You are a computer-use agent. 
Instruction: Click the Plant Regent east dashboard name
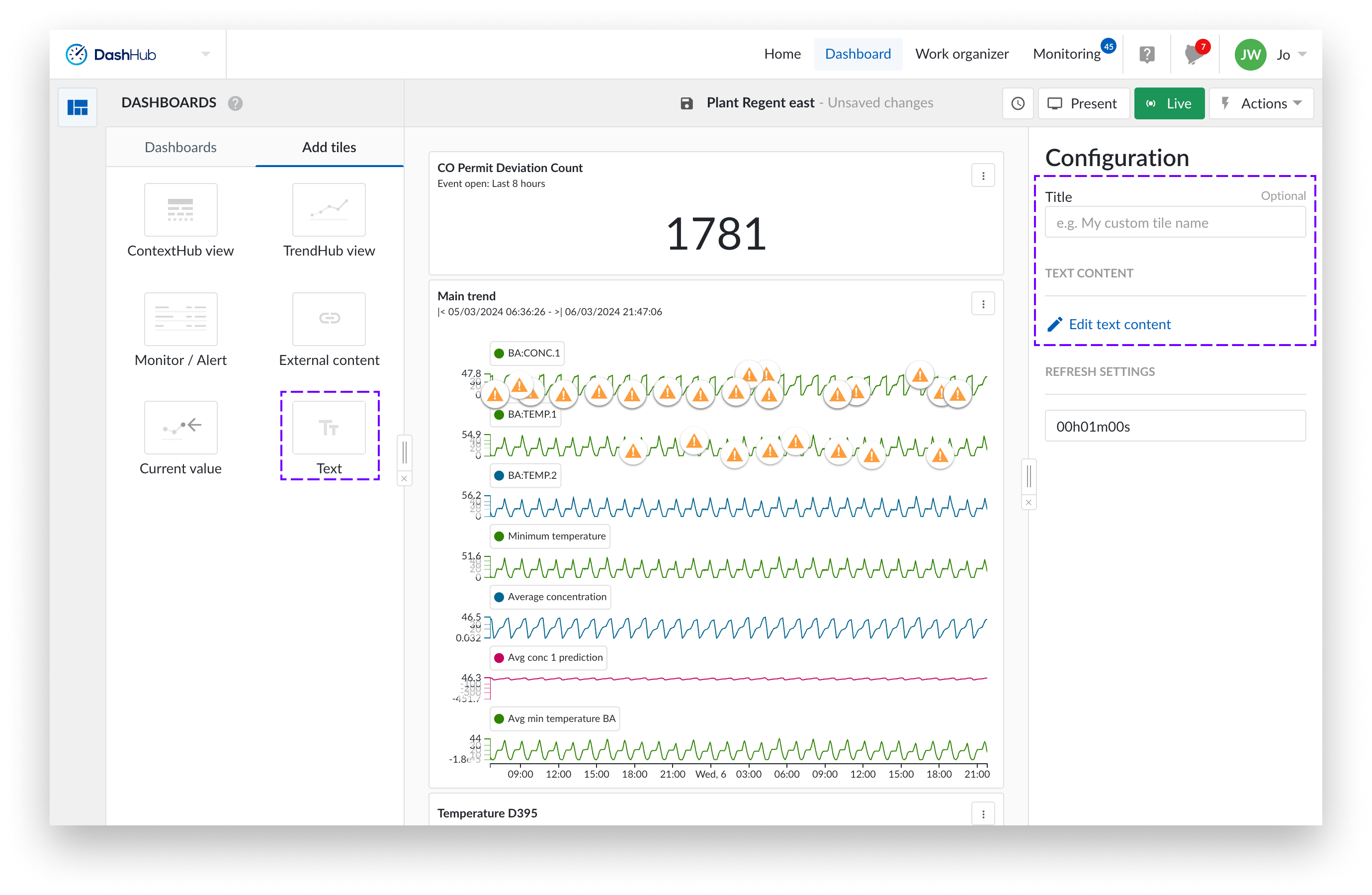(x=761, y=102)
